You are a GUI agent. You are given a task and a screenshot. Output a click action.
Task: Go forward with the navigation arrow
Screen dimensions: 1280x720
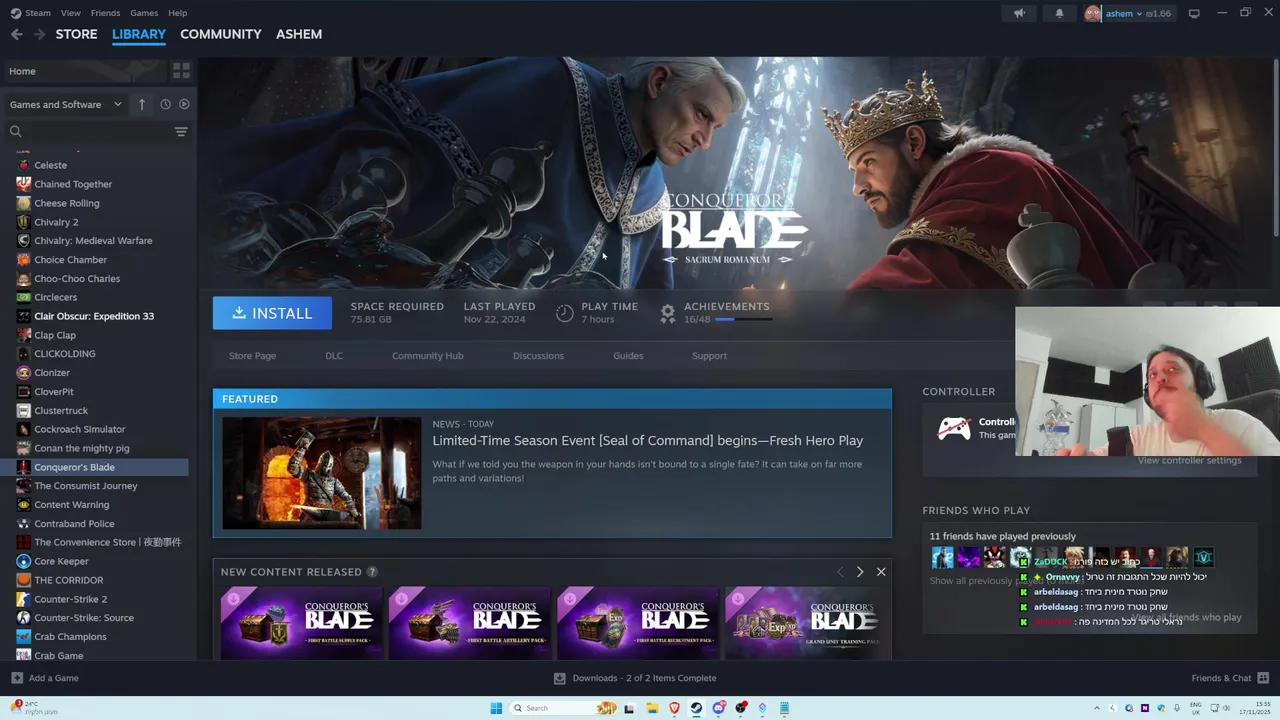pyautogui.click(x=39, y=34)
